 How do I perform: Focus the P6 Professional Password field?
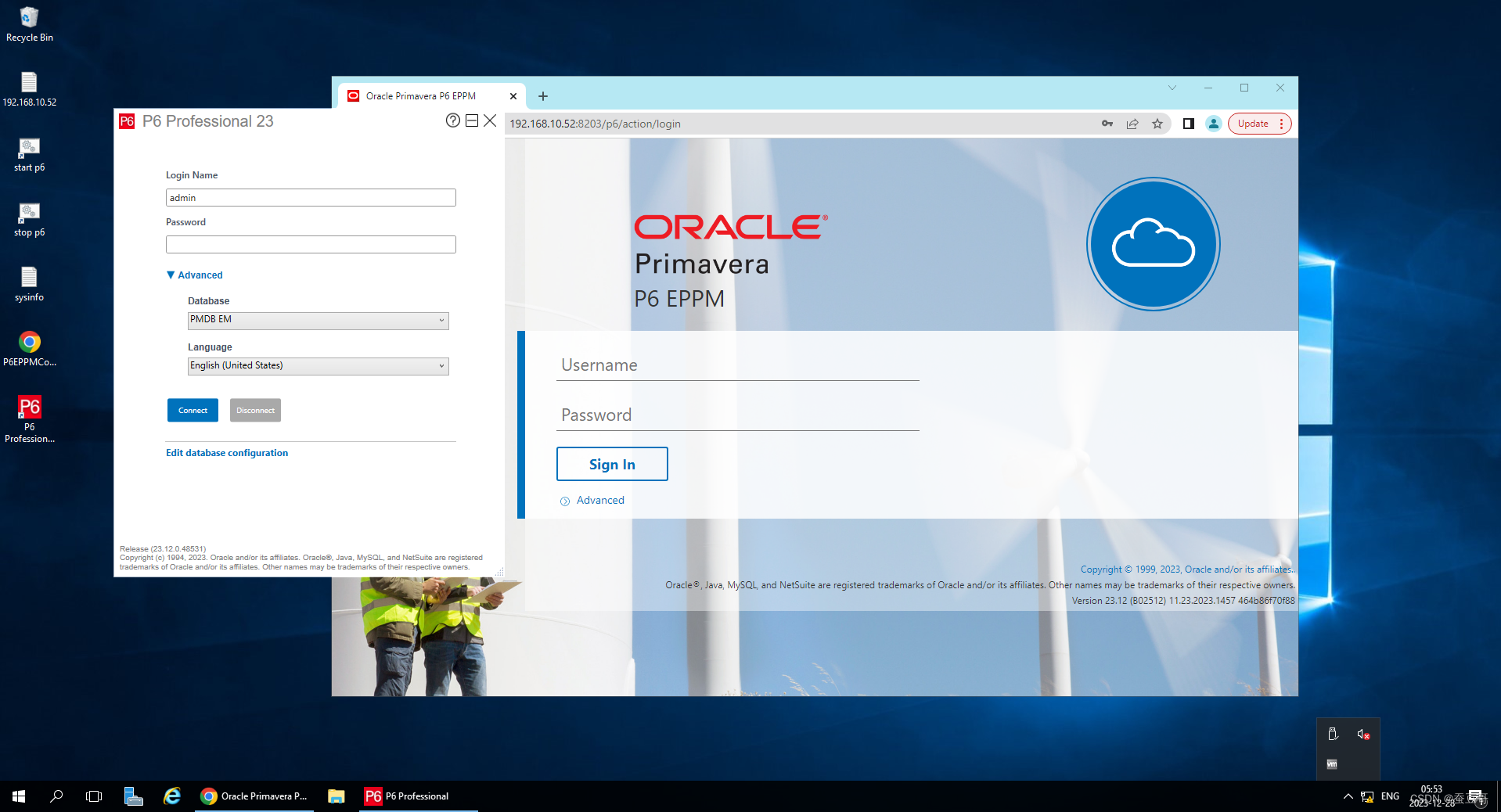click(x=311, y=245)
